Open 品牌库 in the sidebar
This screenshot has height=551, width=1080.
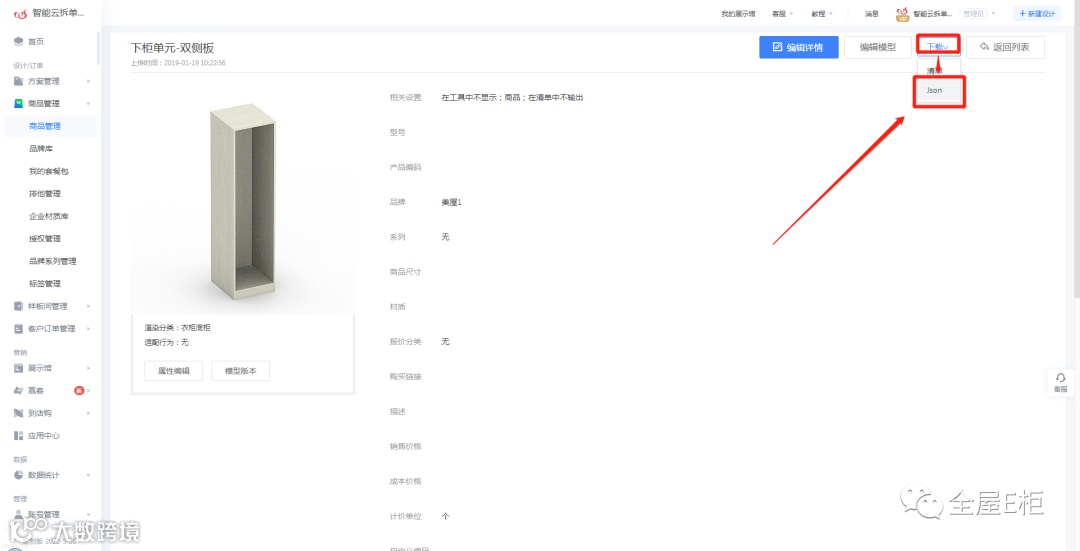(41, 149)
